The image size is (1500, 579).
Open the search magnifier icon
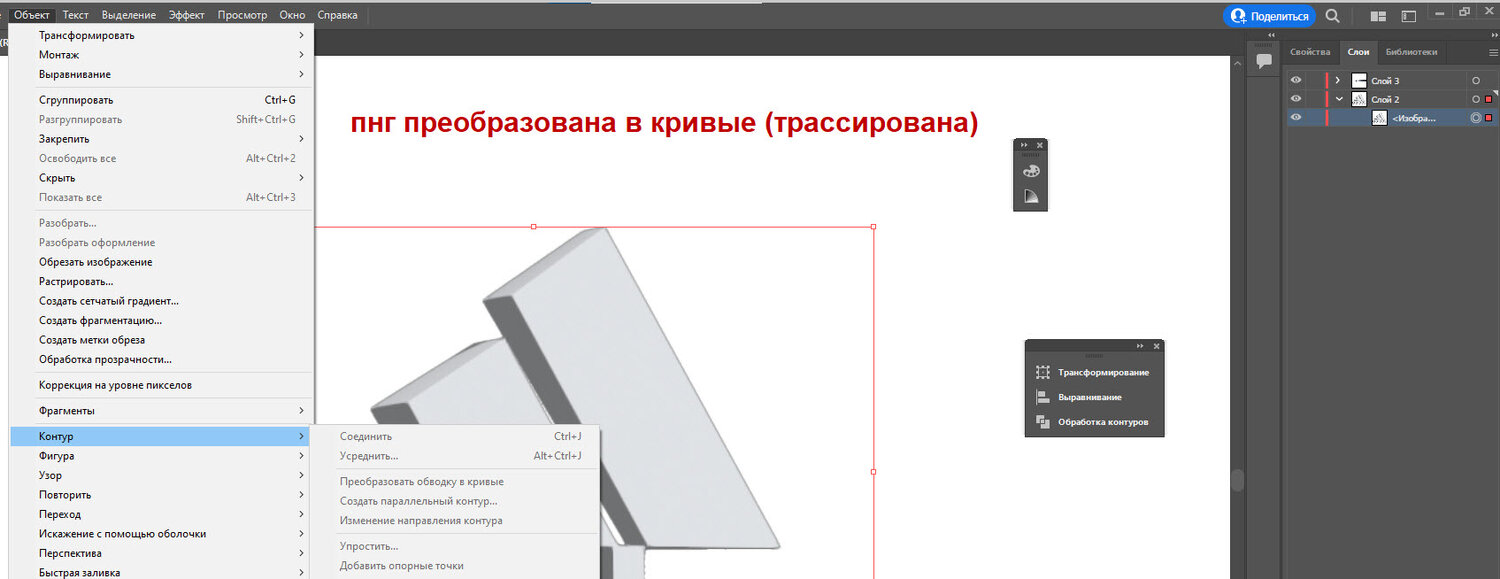[x=1332, y=16]
